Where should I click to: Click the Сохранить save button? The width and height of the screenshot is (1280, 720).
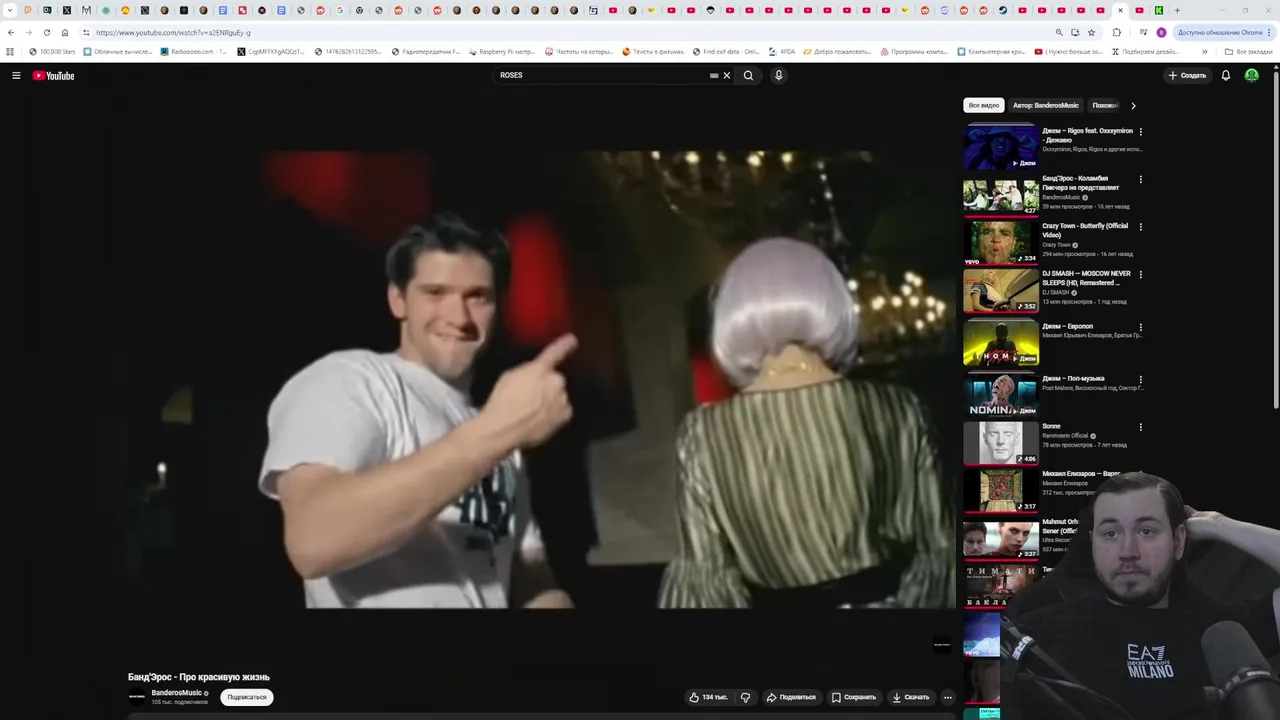click(854, 697)
